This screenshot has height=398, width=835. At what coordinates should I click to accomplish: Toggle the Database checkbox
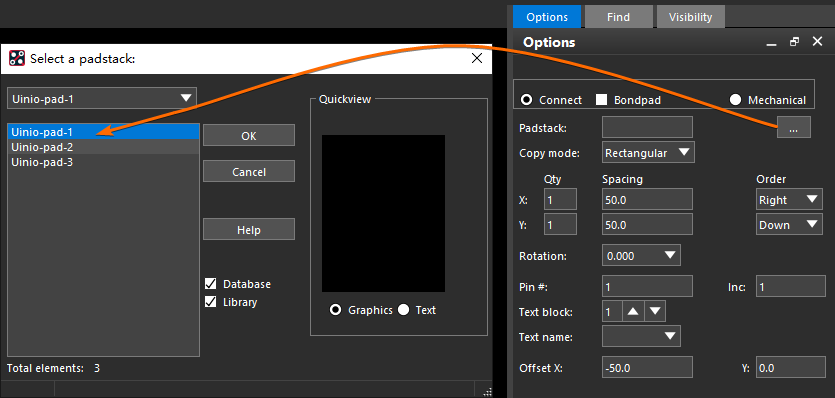(211, 283)
